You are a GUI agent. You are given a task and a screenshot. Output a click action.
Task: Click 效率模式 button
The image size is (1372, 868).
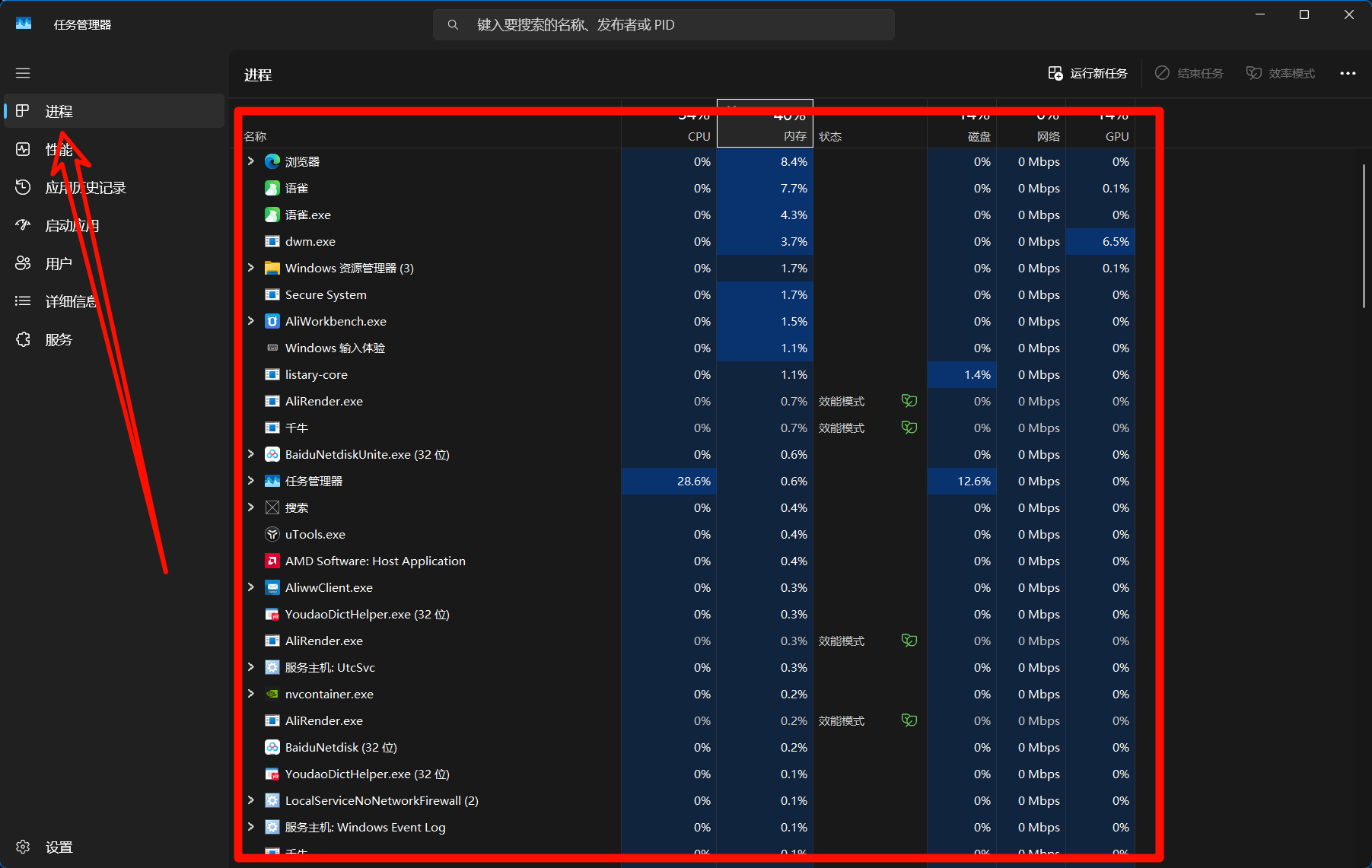1280,73
